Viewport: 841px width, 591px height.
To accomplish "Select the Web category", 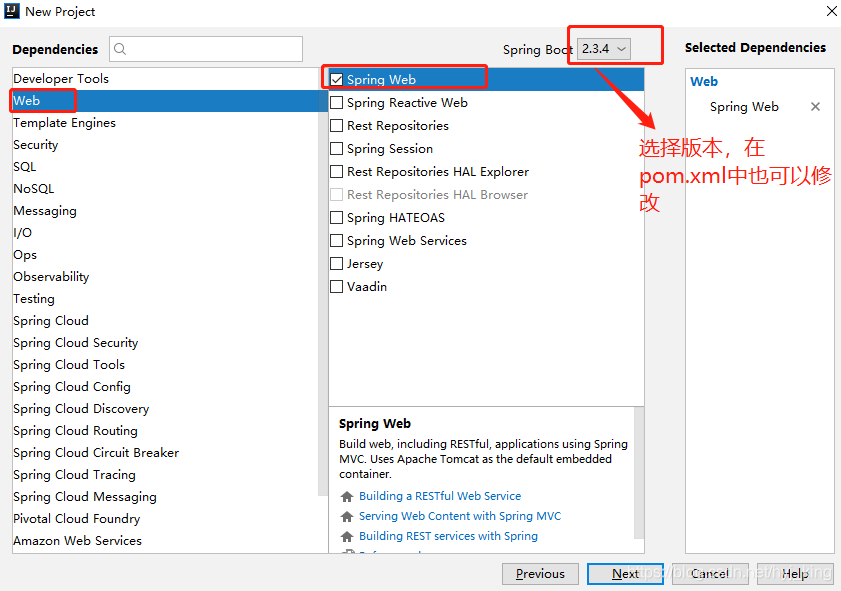I will 166,101.
